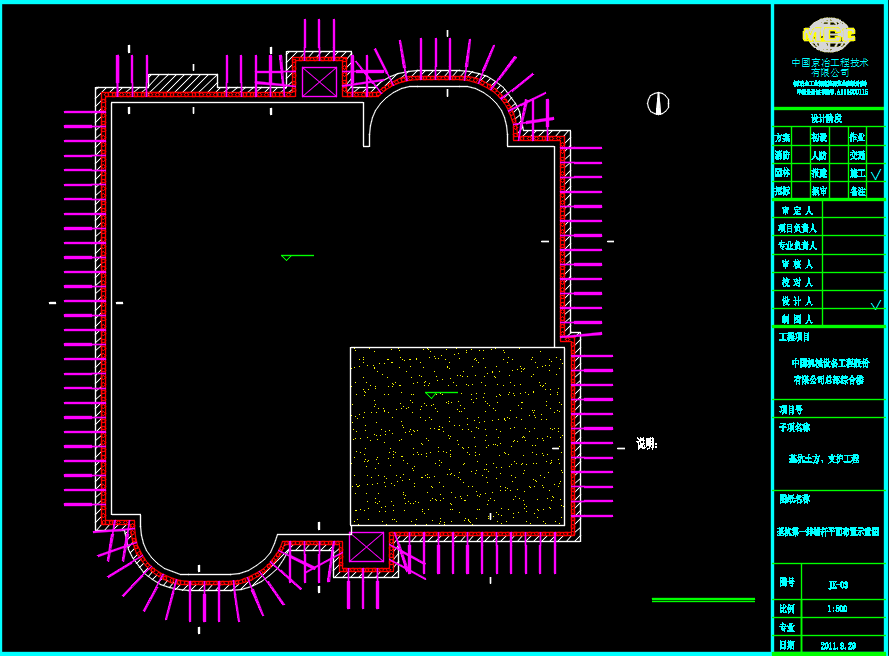Image resolution: width=889 pixels, height=656 pixels.
Task: Select the 1:500 scale value
Action: click(838, 608)
